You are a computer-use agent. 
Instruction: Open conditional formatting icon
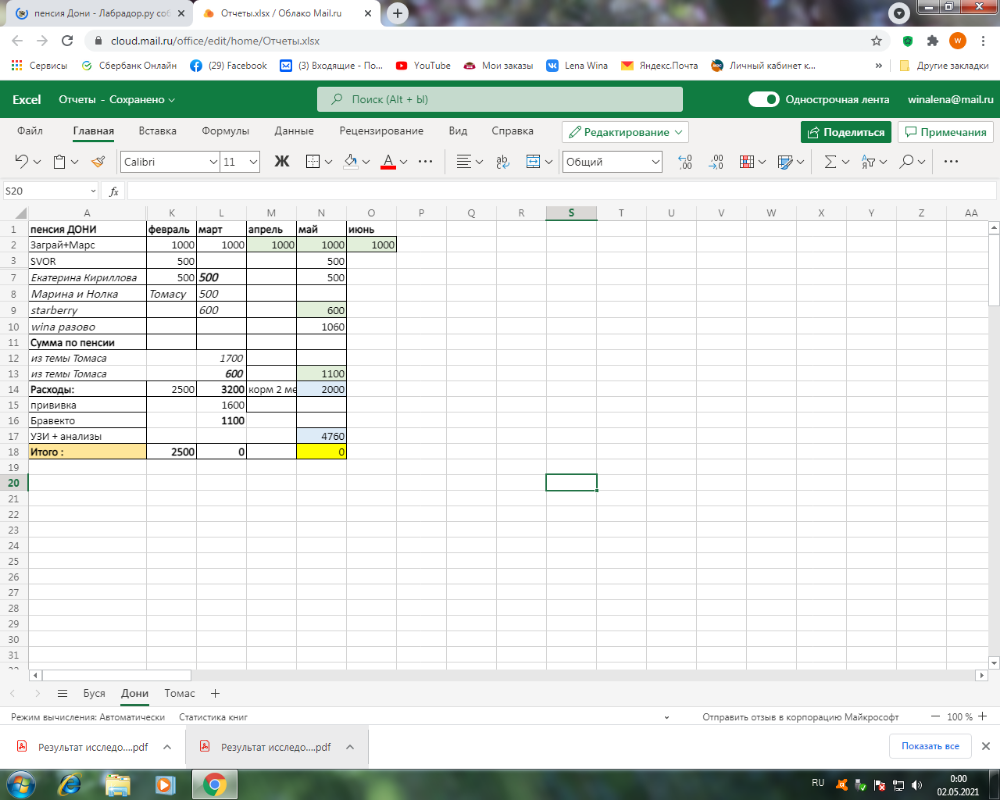(751, 161)
